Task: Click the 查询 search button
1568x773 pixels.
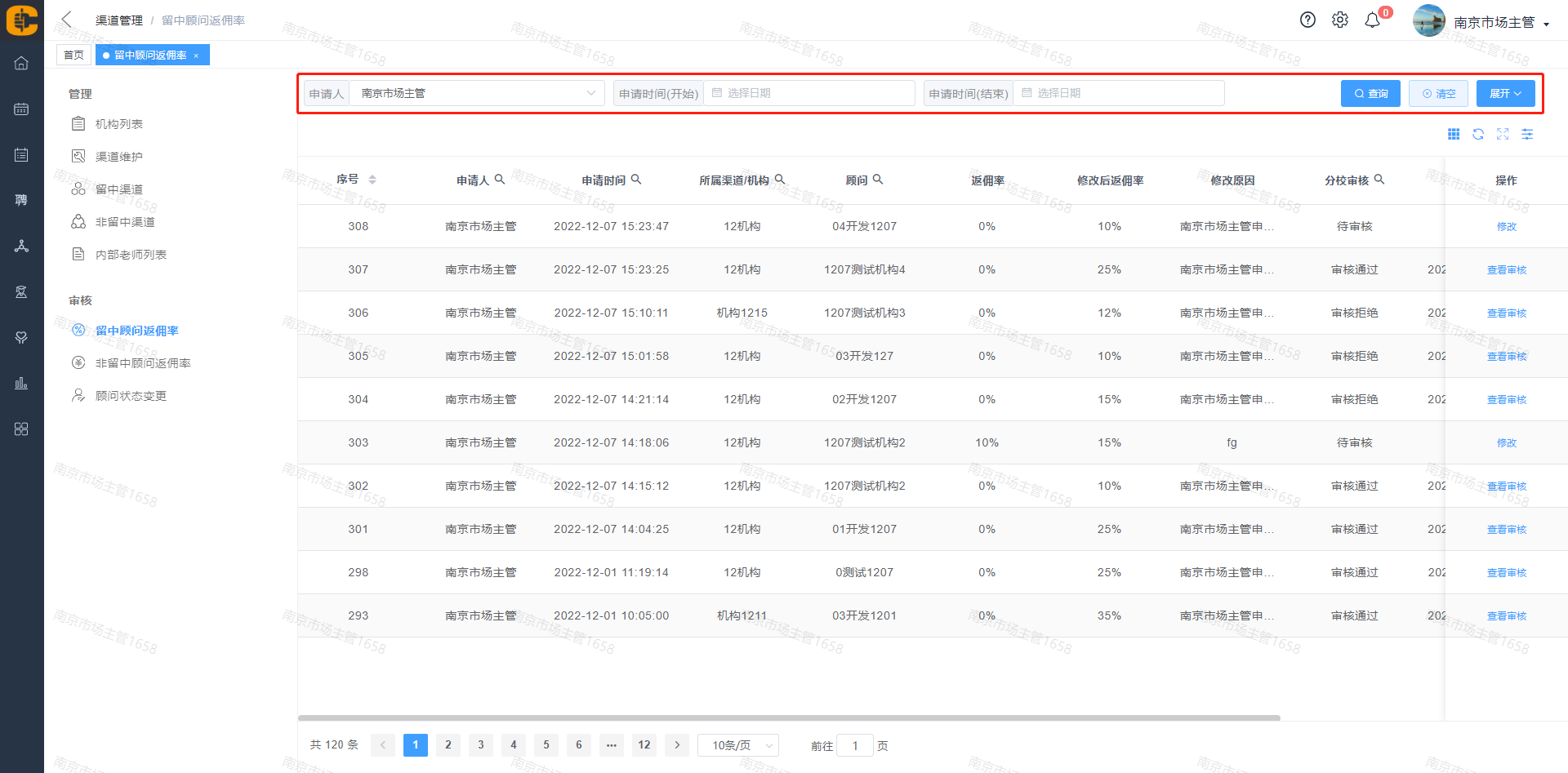Action: [x=1370, y=94]
